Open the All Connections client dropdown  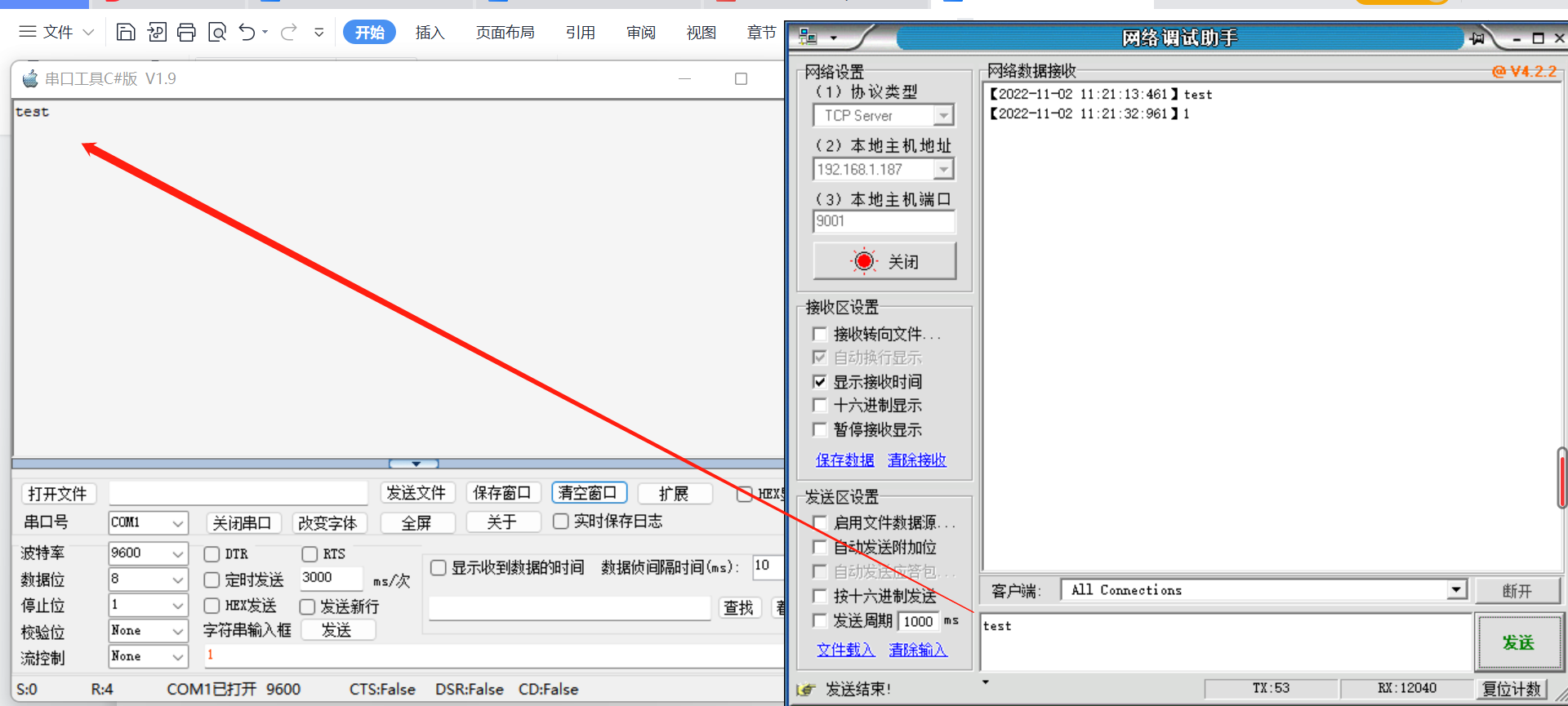pos(1456,589)
